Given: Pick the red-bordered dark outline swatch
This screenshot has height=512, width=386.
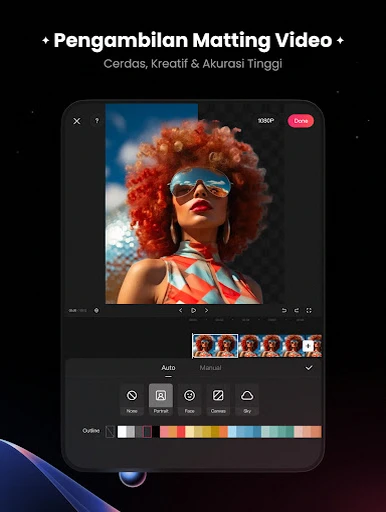Looking at the screenshot, I should point(147,432).
